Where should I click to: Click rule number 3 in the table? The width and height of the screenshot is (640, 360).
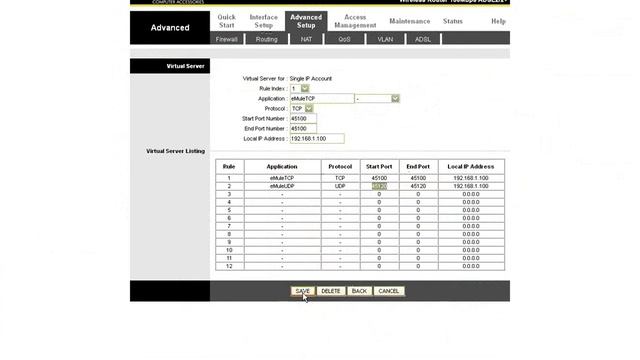229,194
